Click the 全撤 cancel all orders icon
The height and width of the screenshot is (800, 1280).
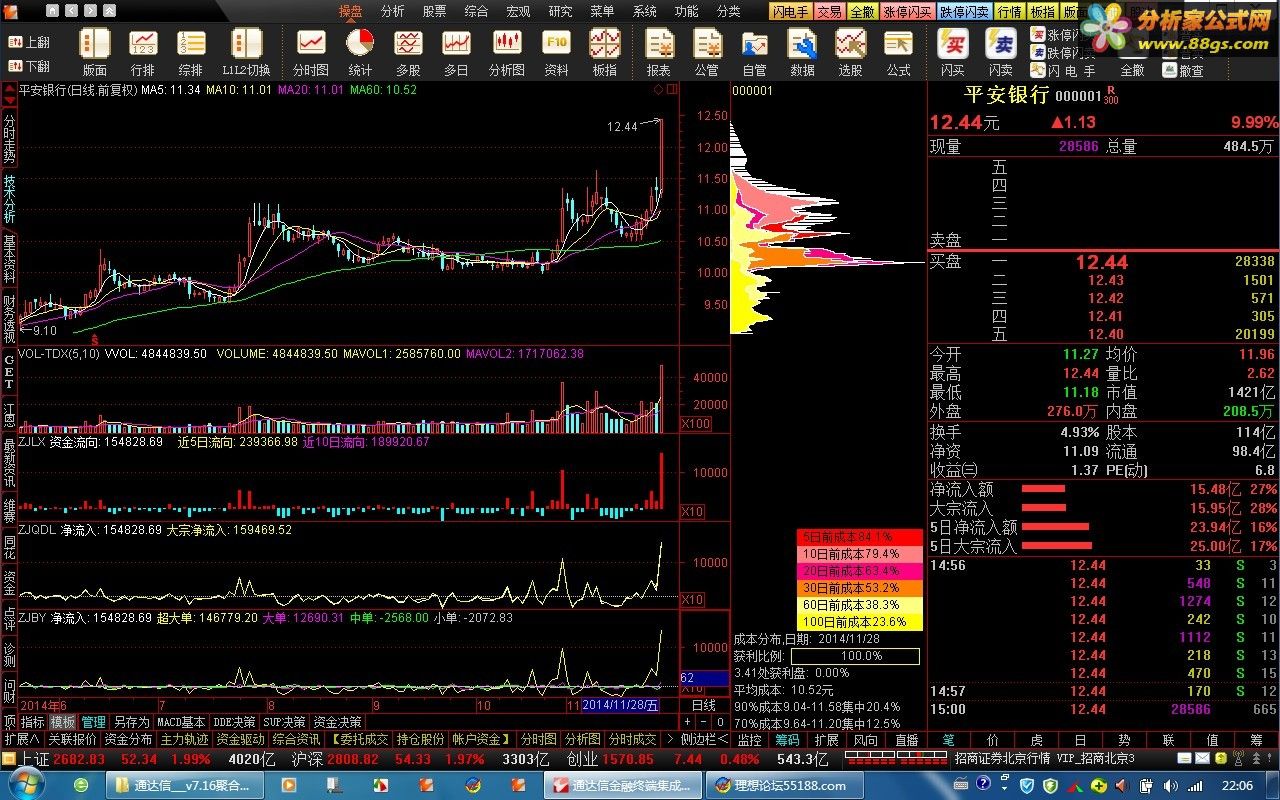coord(1132,71)
